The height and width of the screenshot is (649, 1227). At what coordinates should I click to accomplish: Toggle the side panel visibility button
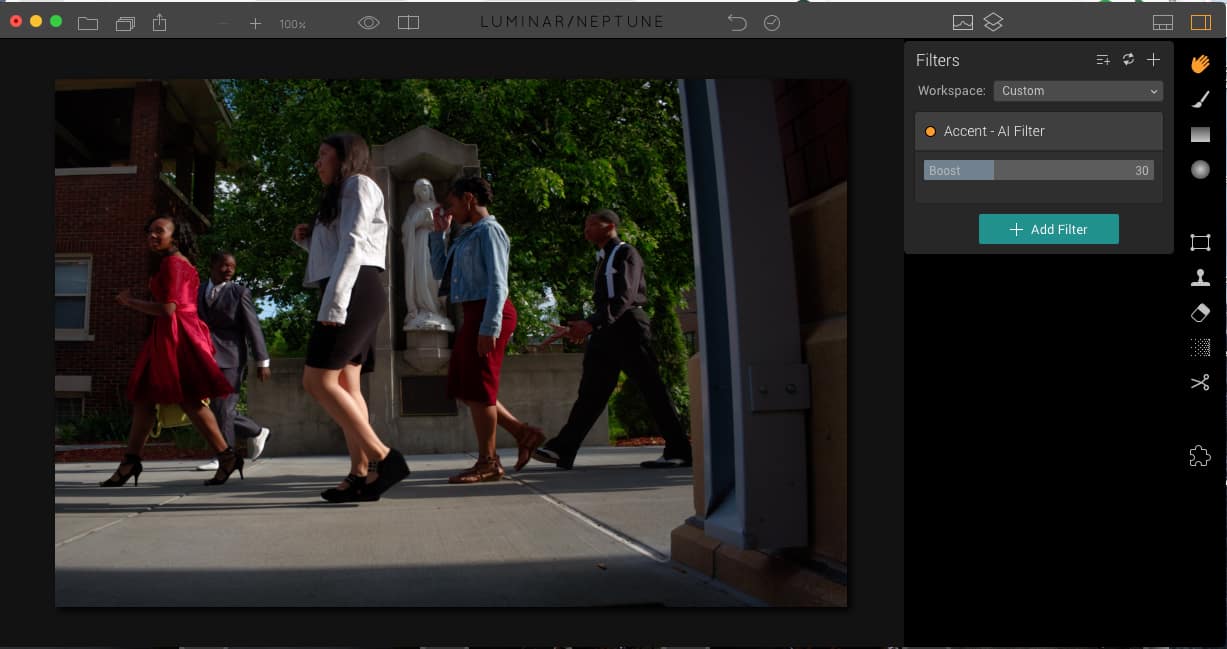(x=1200, y=23)
